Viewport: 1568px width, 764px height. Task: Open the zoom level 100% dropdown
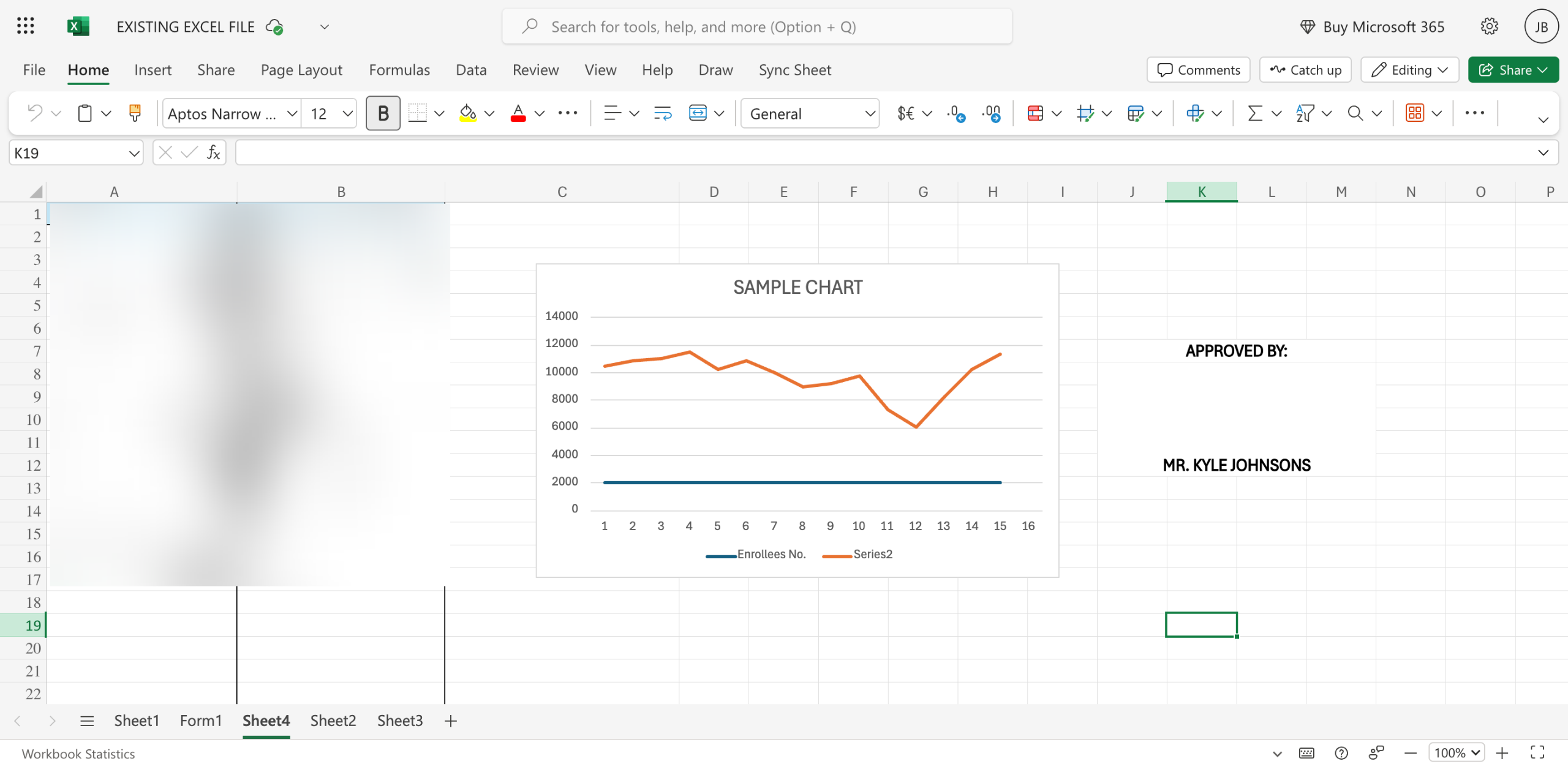(x=1457, y=753)
